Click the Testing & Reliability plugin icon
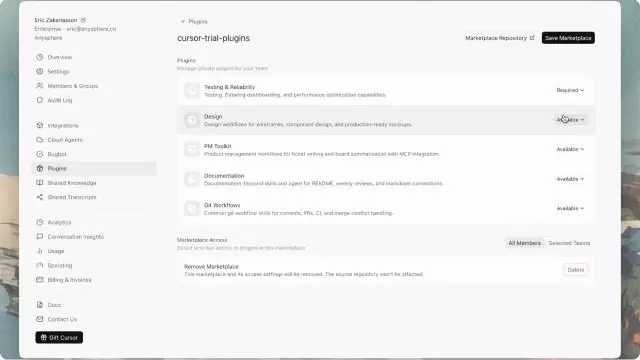 192,90
